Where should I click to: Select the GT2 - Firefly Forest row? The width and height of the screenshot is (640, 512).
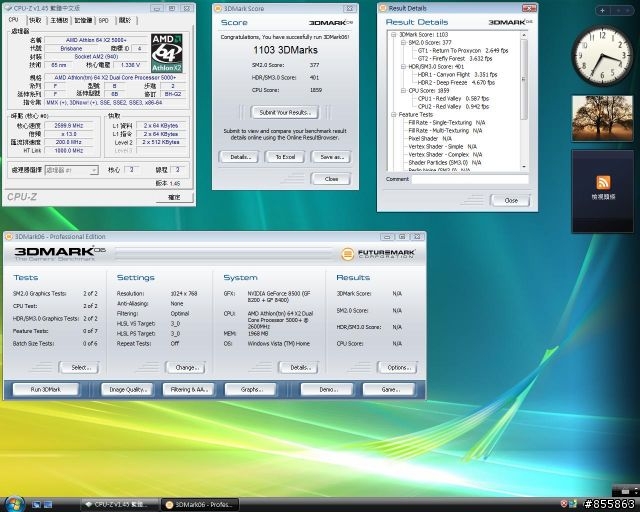click(455, 58)
